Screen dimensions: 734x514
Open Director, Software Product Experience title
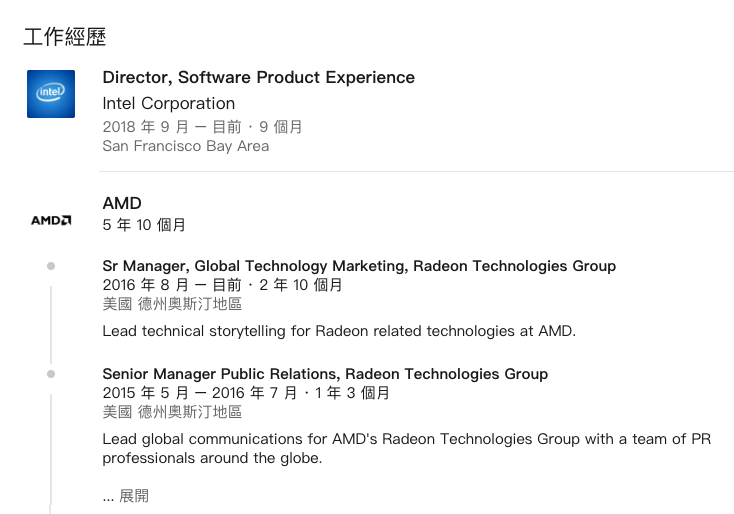tap(258, 78)
